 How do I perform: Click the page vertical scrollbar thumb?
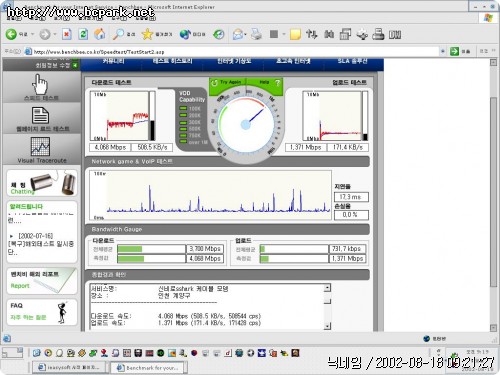(x=494, y=192)
